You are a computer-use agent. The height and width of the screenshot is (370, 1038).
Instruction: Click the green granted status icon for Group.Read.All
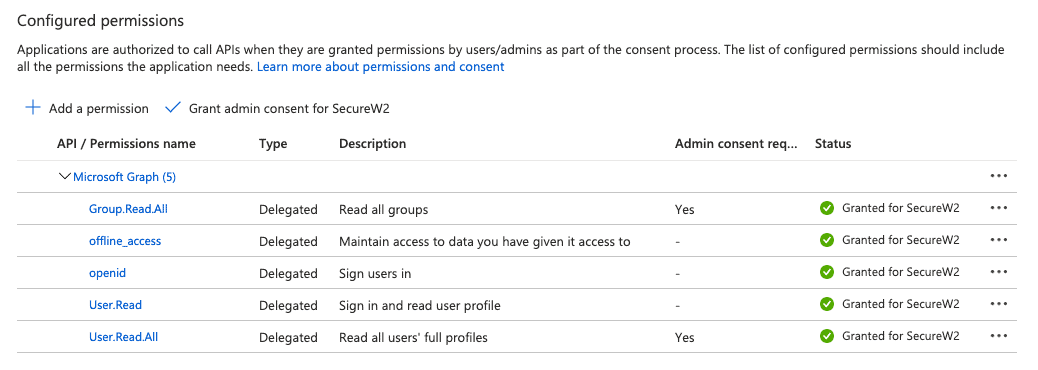(x=826, y=208)
